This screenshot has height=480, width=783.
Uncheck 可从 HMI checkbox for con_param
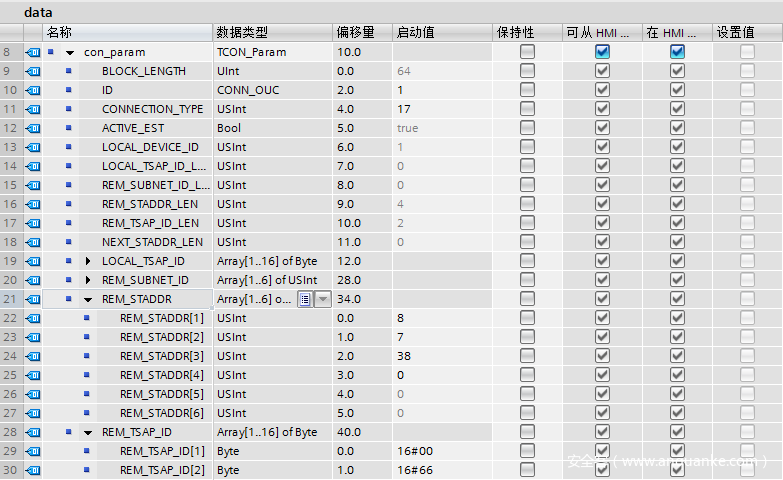(602, 52)
